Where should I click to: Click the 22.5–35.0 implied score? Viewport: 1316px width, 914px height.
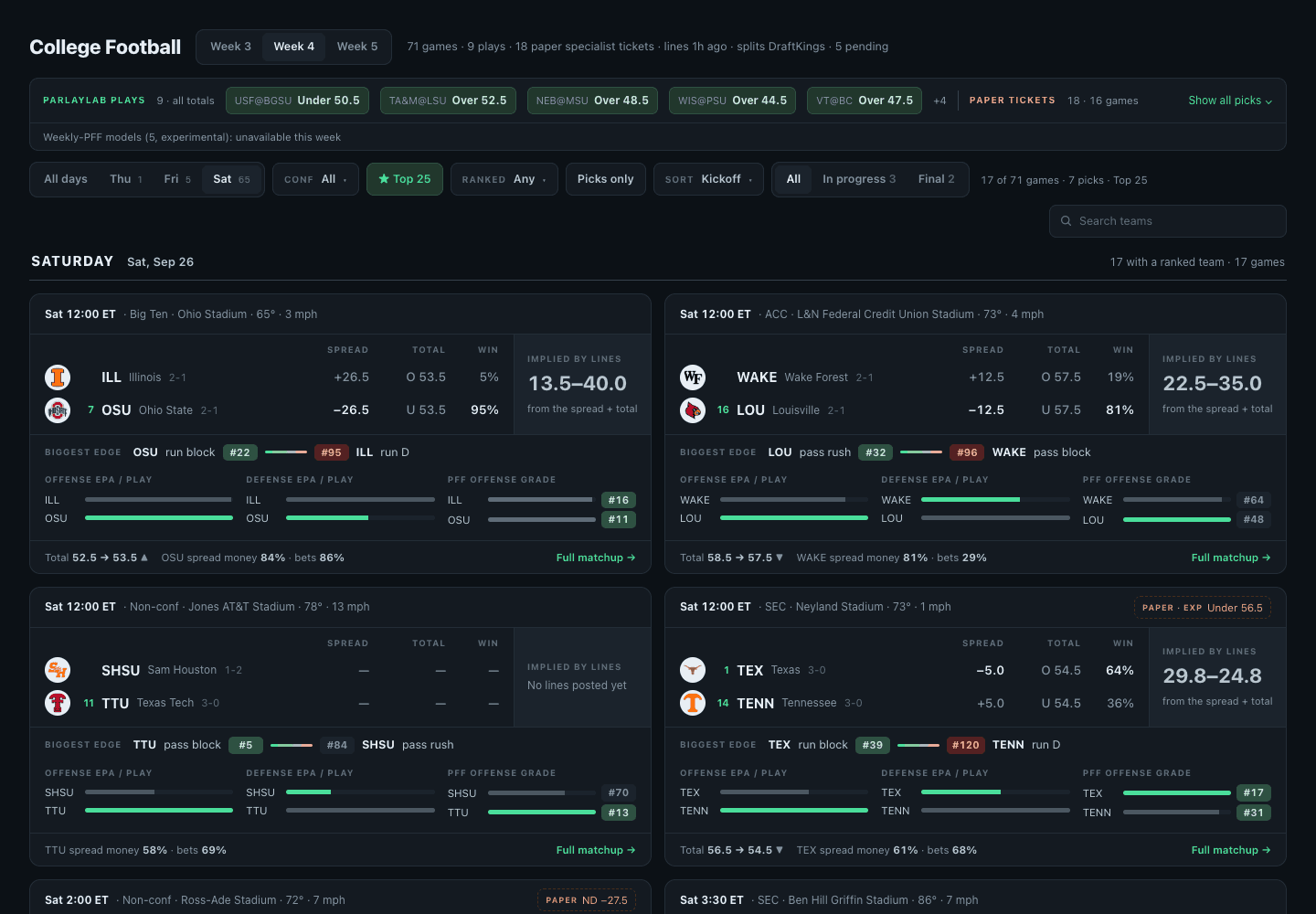1212,384
